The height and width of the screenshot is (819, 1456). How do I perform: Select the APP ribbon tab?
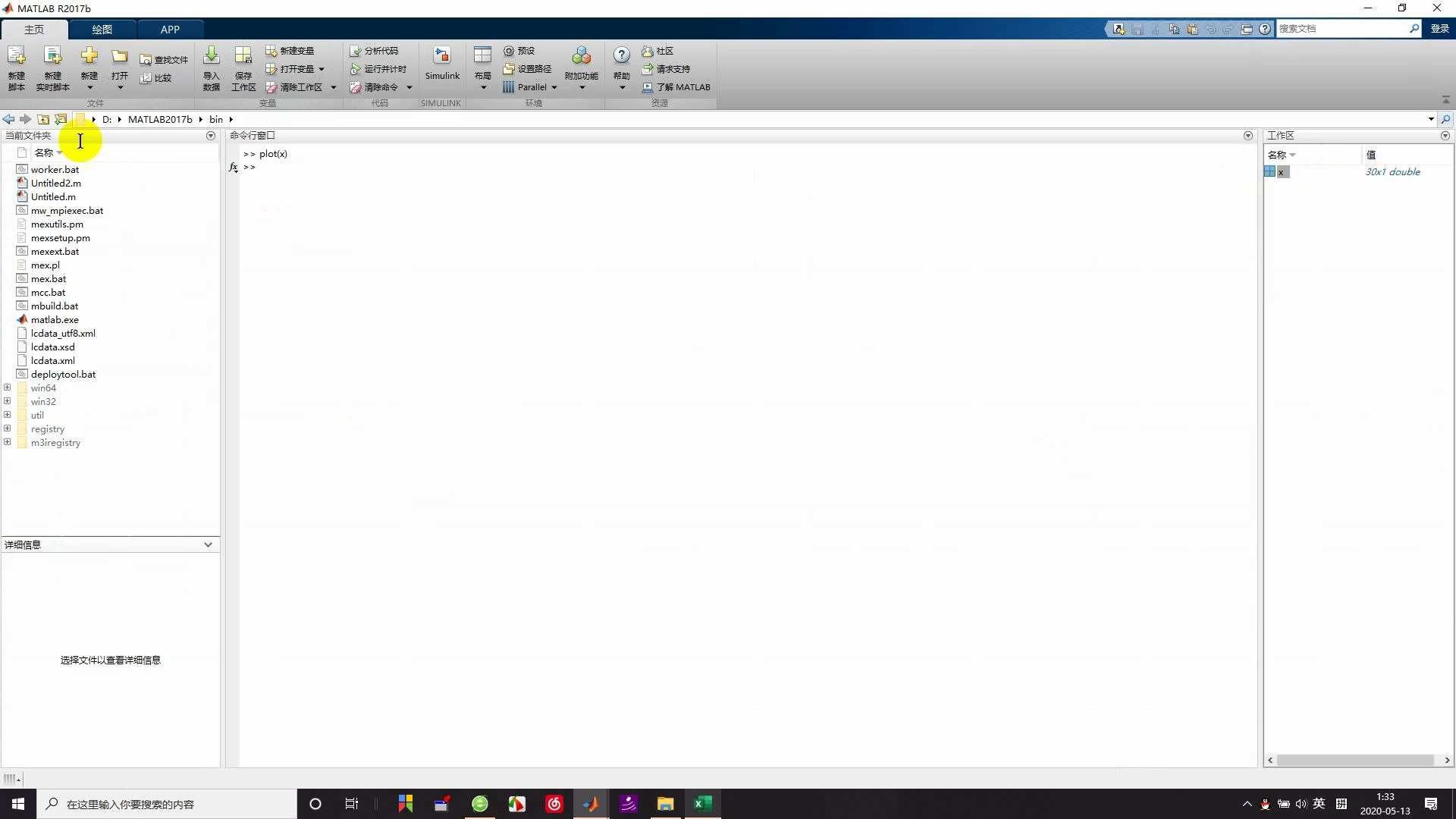click(x=170, y=28)
